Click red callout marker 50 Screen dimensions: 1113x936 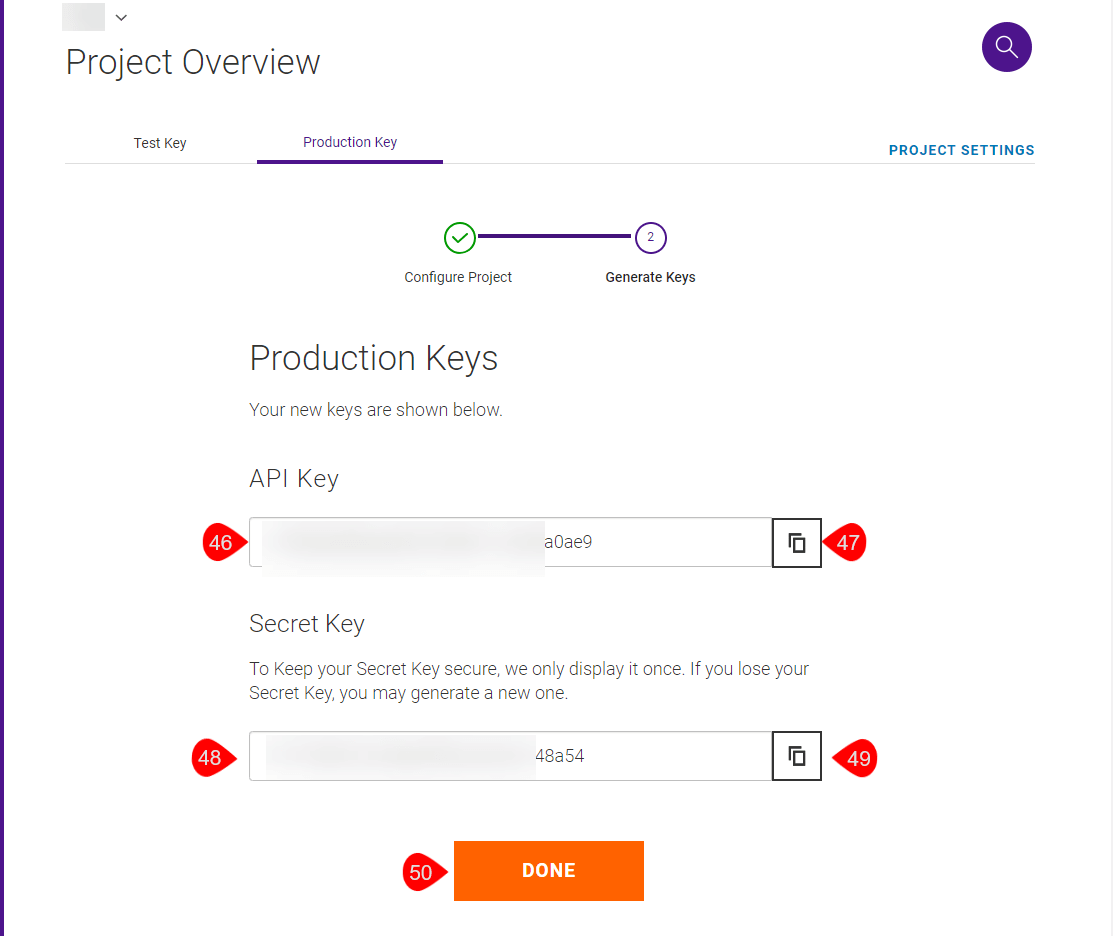click(x=422, y=872)
